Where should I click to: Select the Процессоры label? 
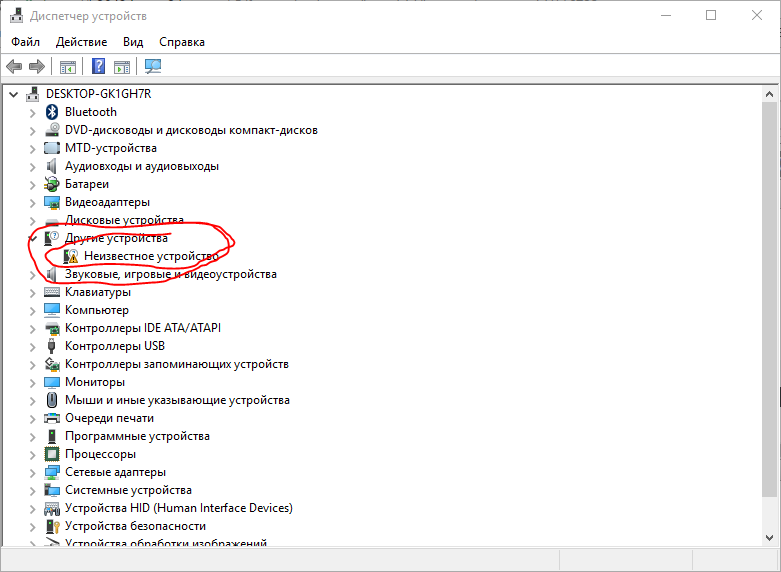[100, 454]
